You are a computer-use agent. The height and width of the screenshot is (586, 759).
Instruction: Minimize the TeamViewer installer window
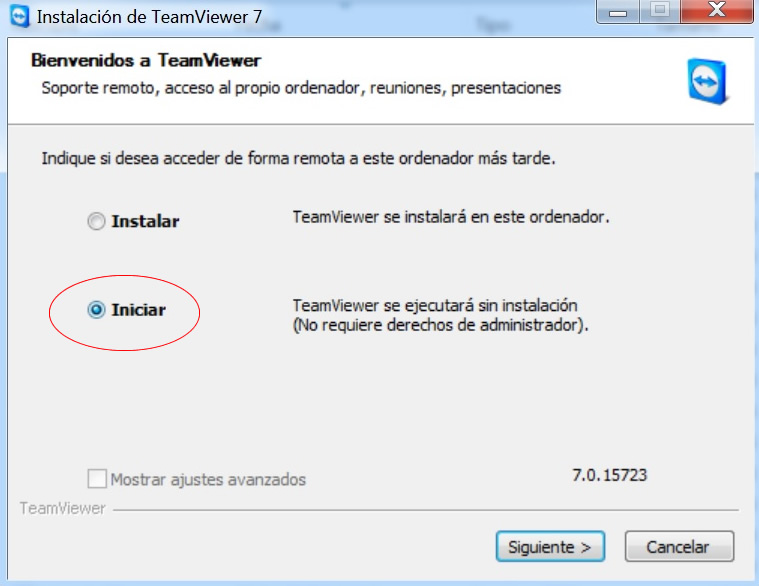(x=618, y=11)
